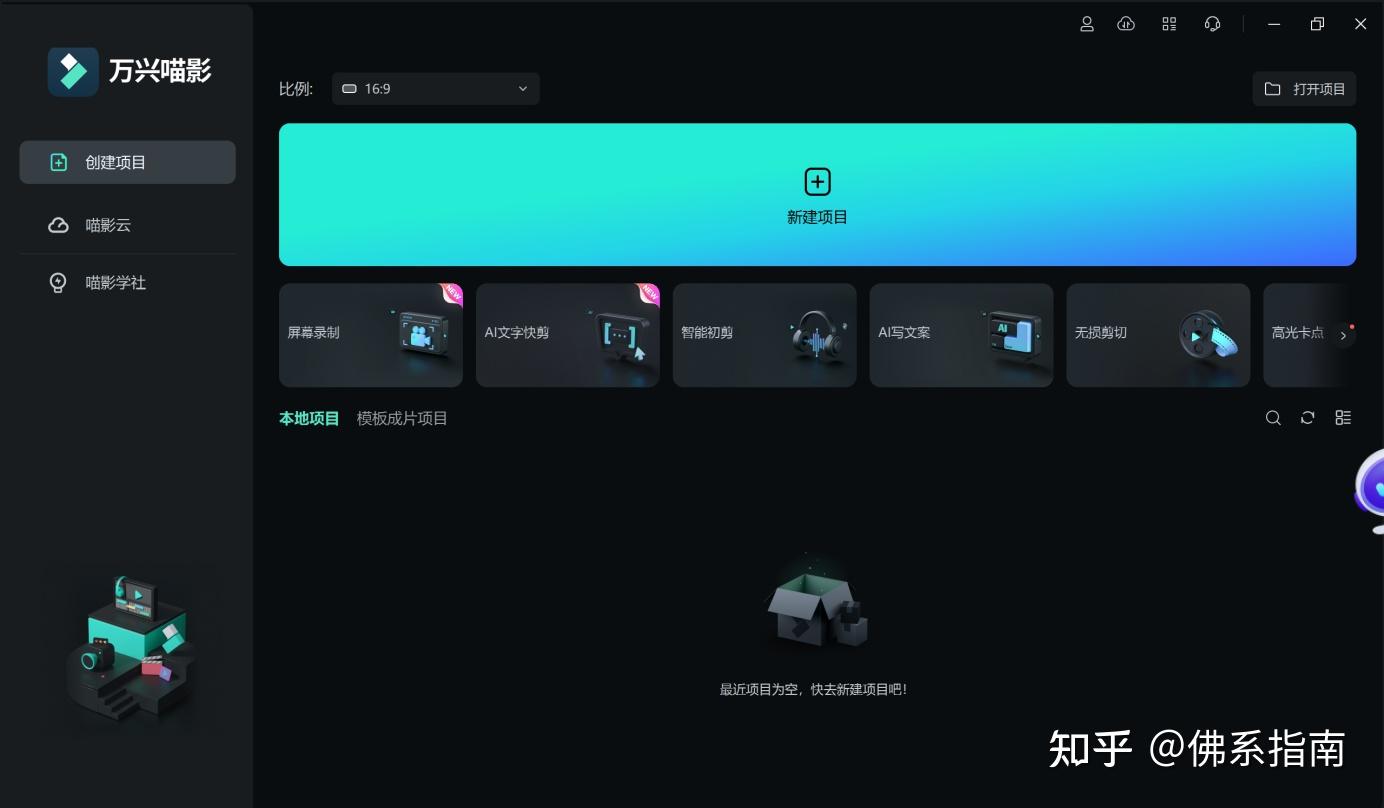Show more feature cards with right arrow
This screenshot has height=808, width=1384.
(x=1344, y=336)
